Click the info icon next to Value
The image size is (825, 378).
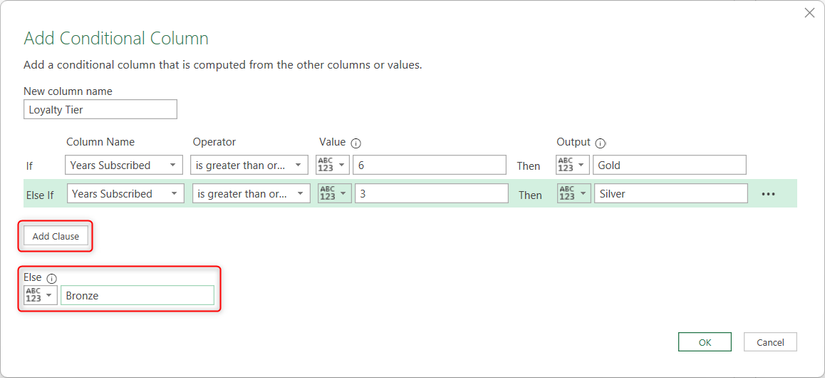(356, 143)
